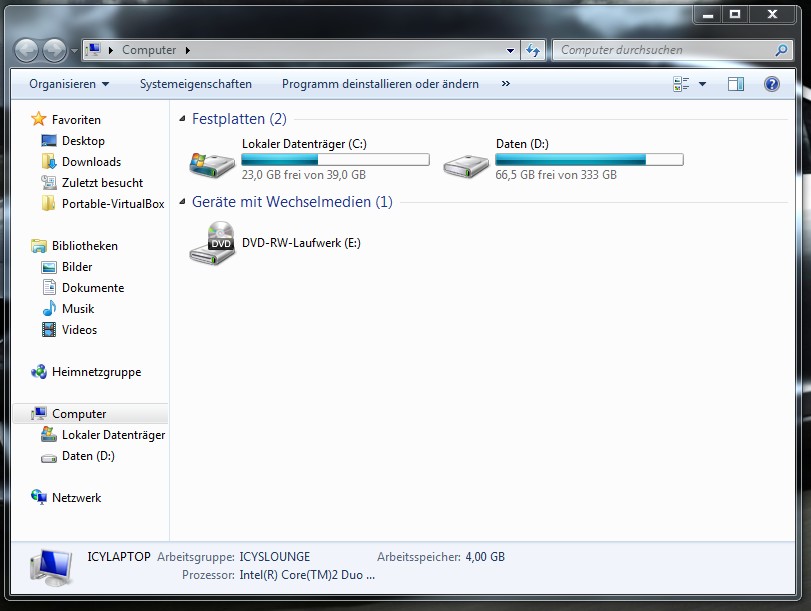
Task: Click the computer icon in address bar
Action: [94, 50]
